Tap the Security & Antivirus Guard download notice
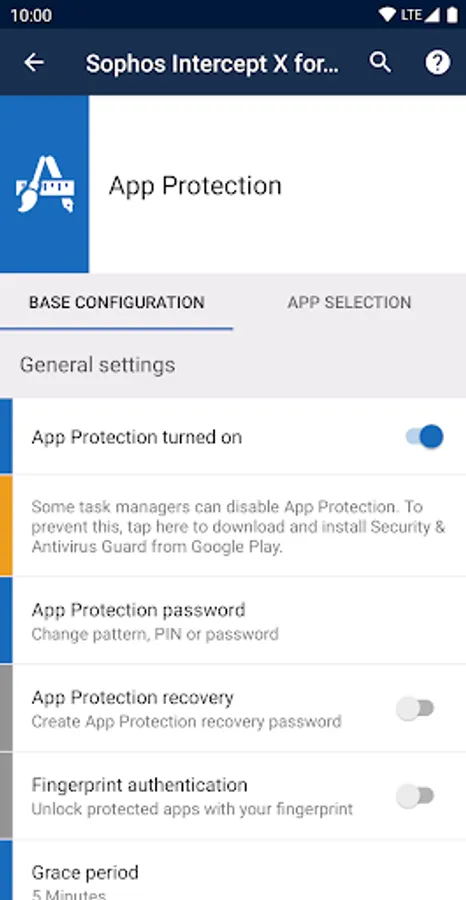This screenshot has height=900, width=466. point(239,526)
